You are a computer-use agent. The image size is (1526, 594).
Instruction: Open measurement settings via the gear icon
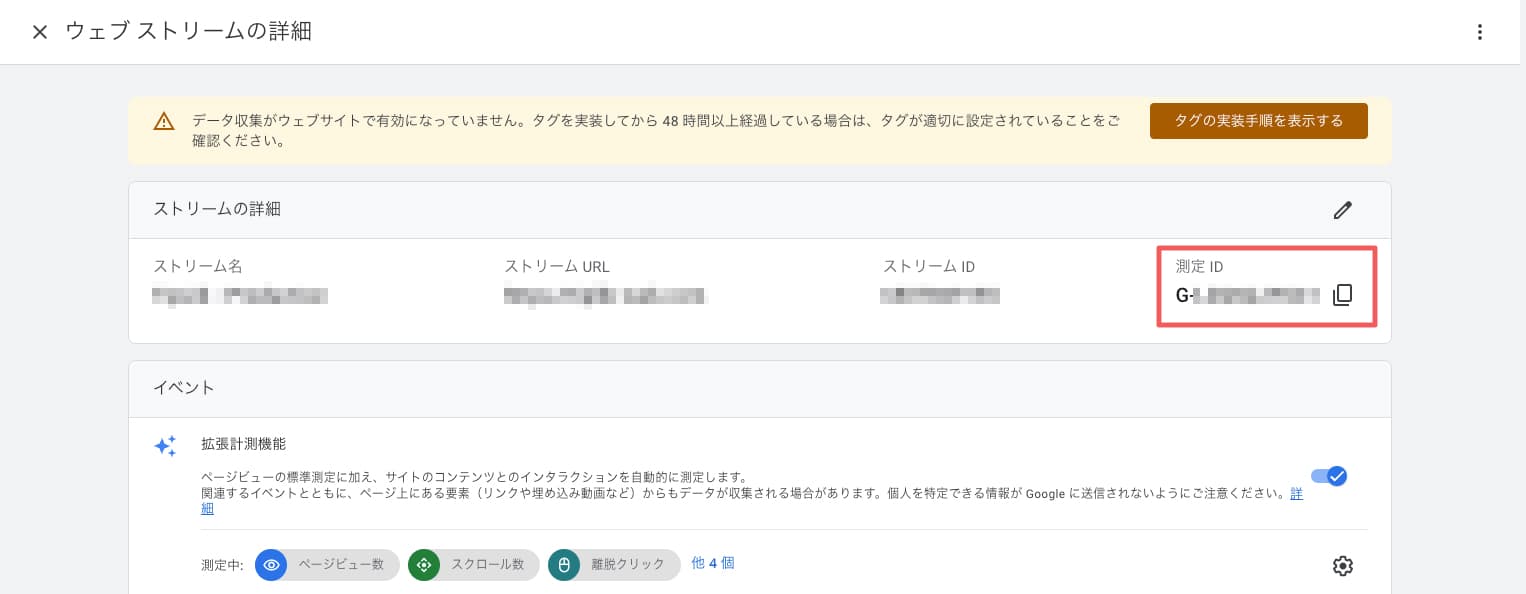[x=1343, y=566]
